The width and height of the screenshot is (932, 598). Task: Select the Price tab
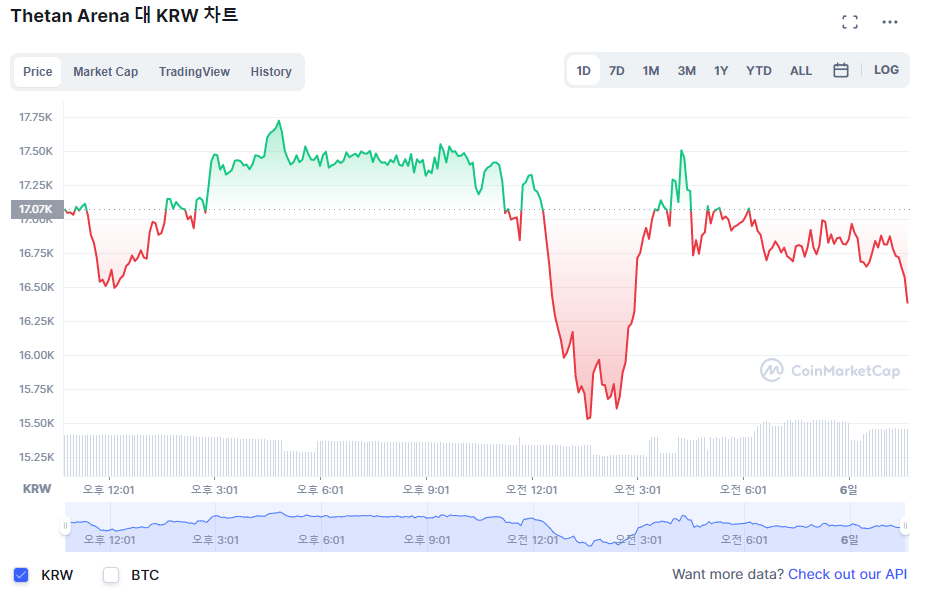click(x=37, y=72)
